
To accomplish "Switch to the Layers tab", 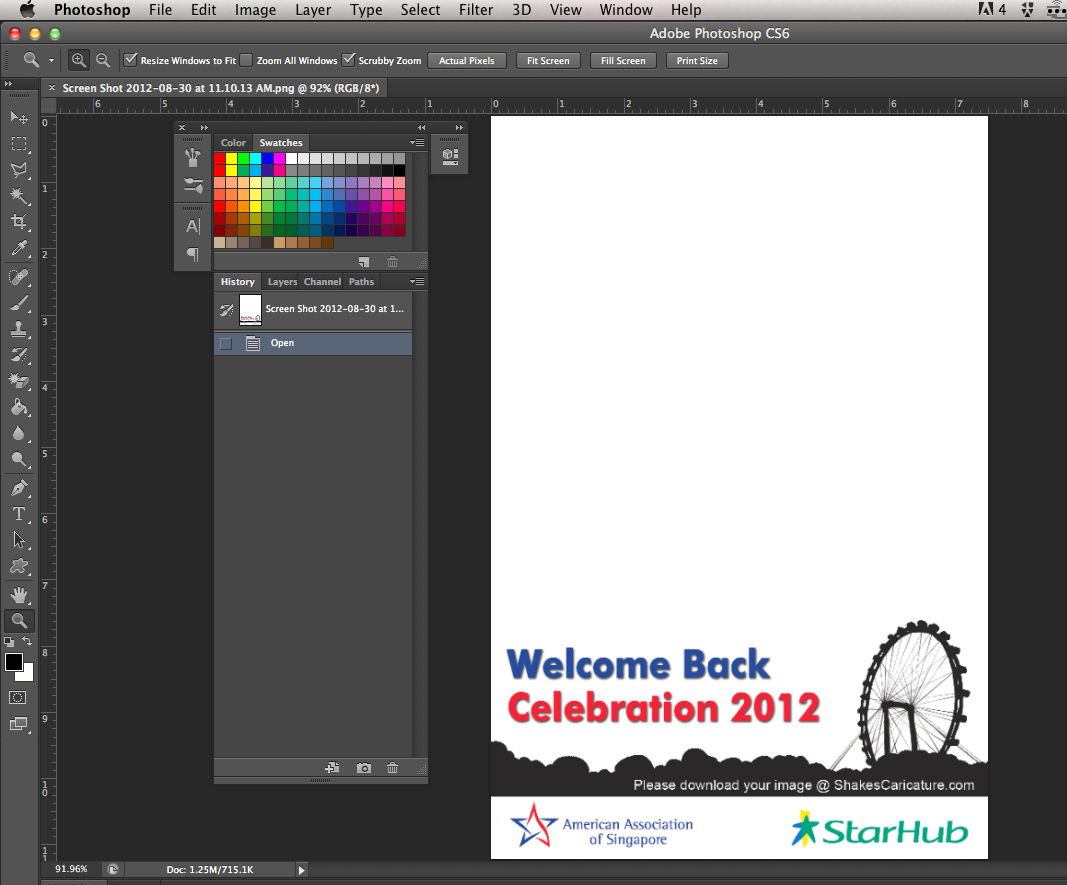I will [x=282, y=282].
